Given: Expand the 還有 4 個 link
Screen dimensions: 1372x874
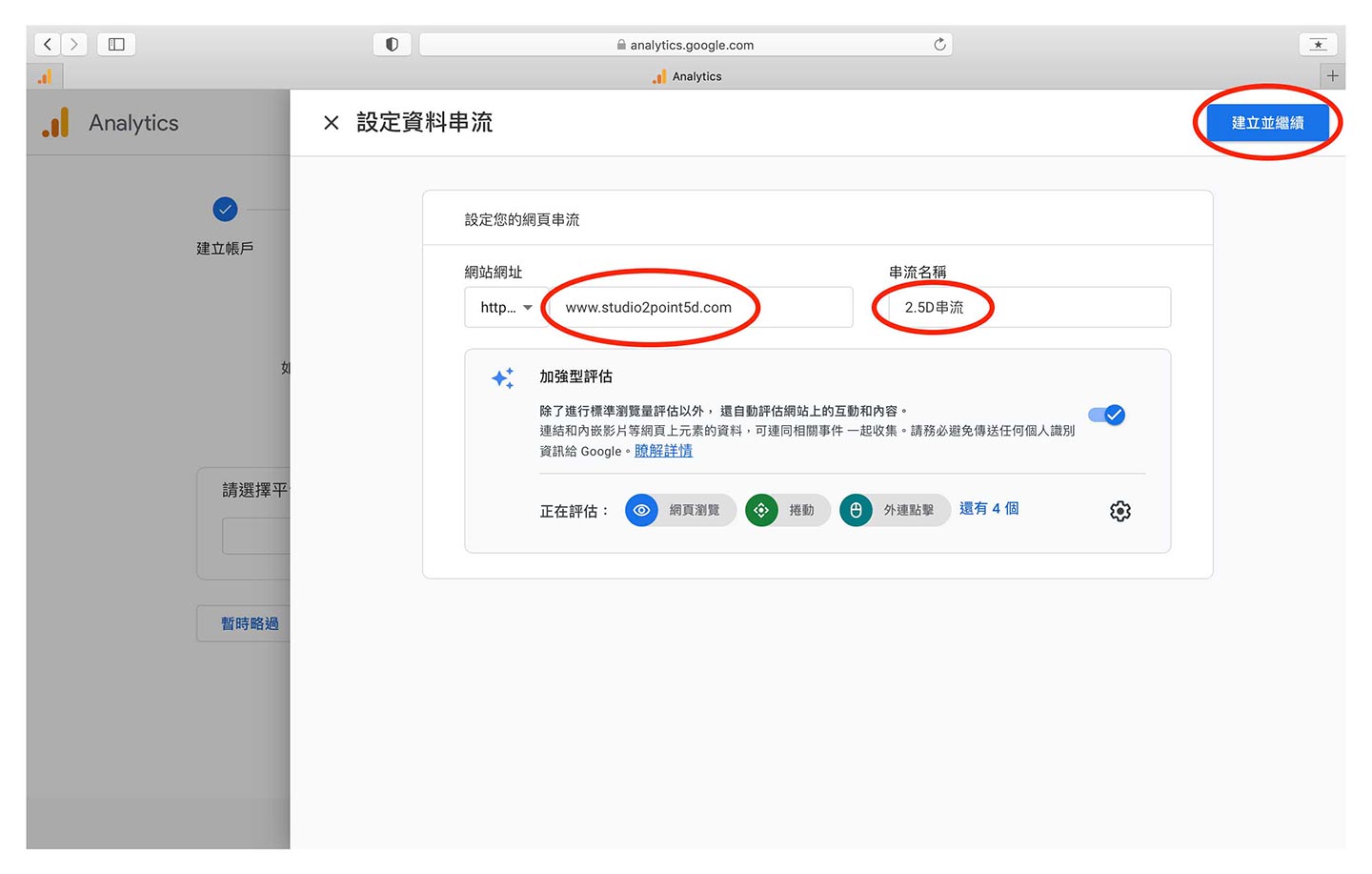Looking at the screenshot, I should tap(988, 509).
